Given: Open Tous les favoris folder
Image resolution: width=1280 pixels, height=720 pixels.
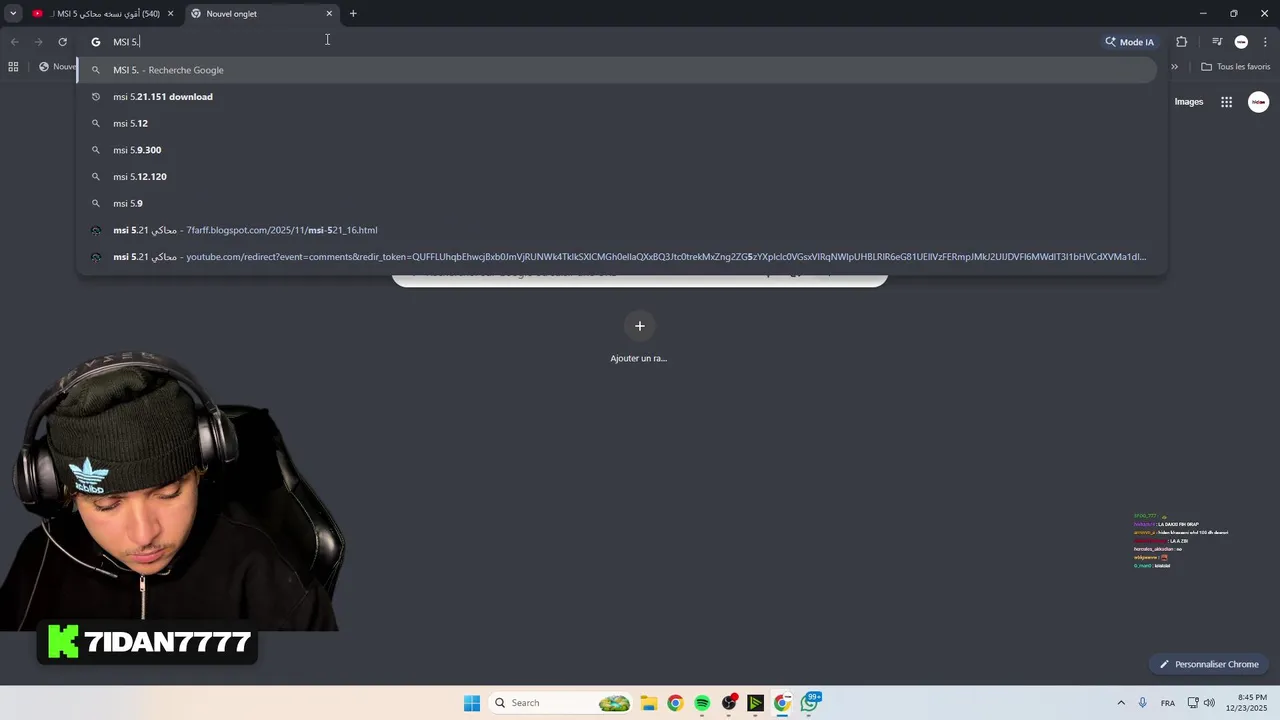Looking at the screenshot, I should (x=1235, y=67).
